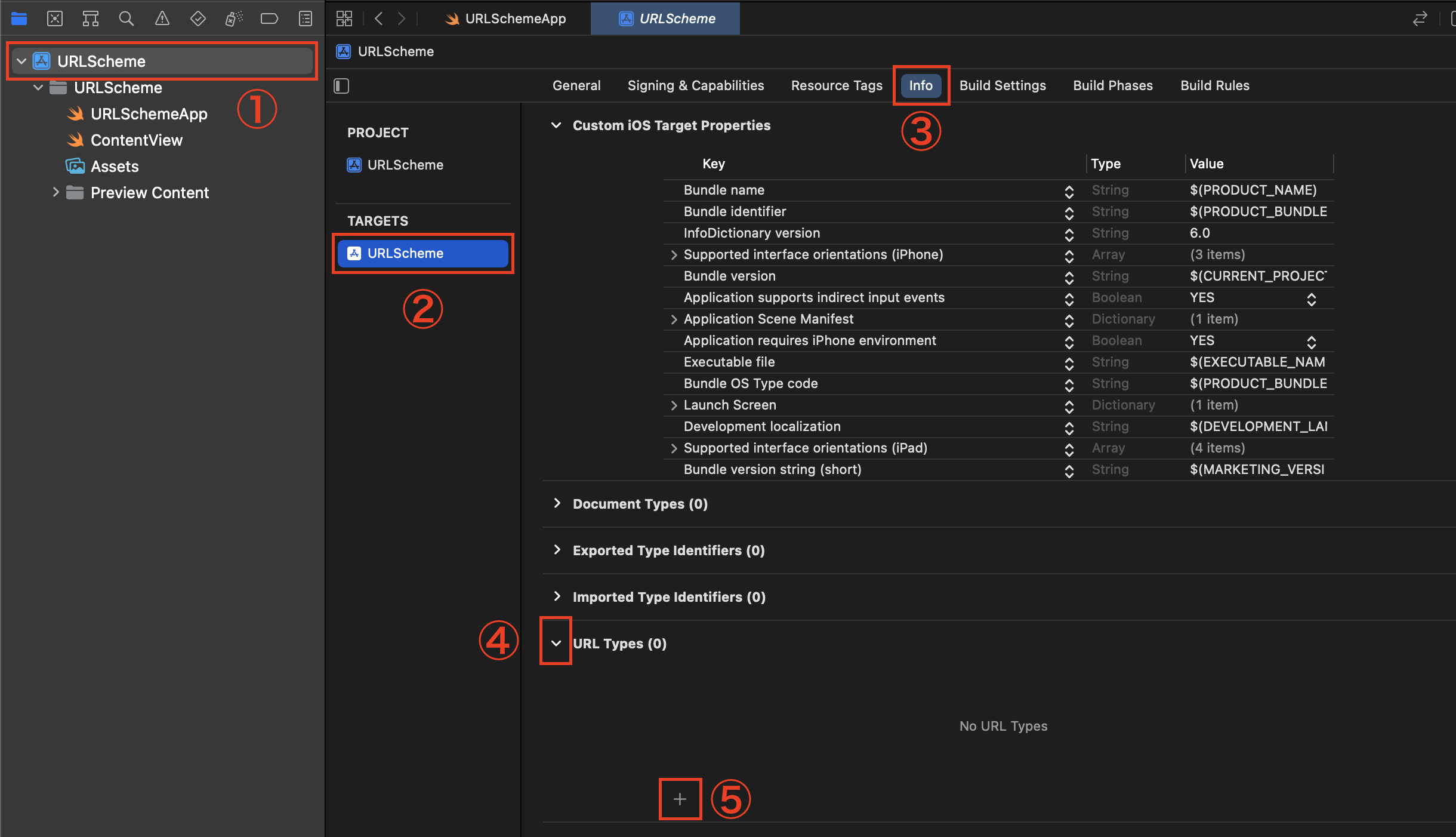Collapse Custom iOS Target Properties section
1456x837 pixels.
pos(556,125)
